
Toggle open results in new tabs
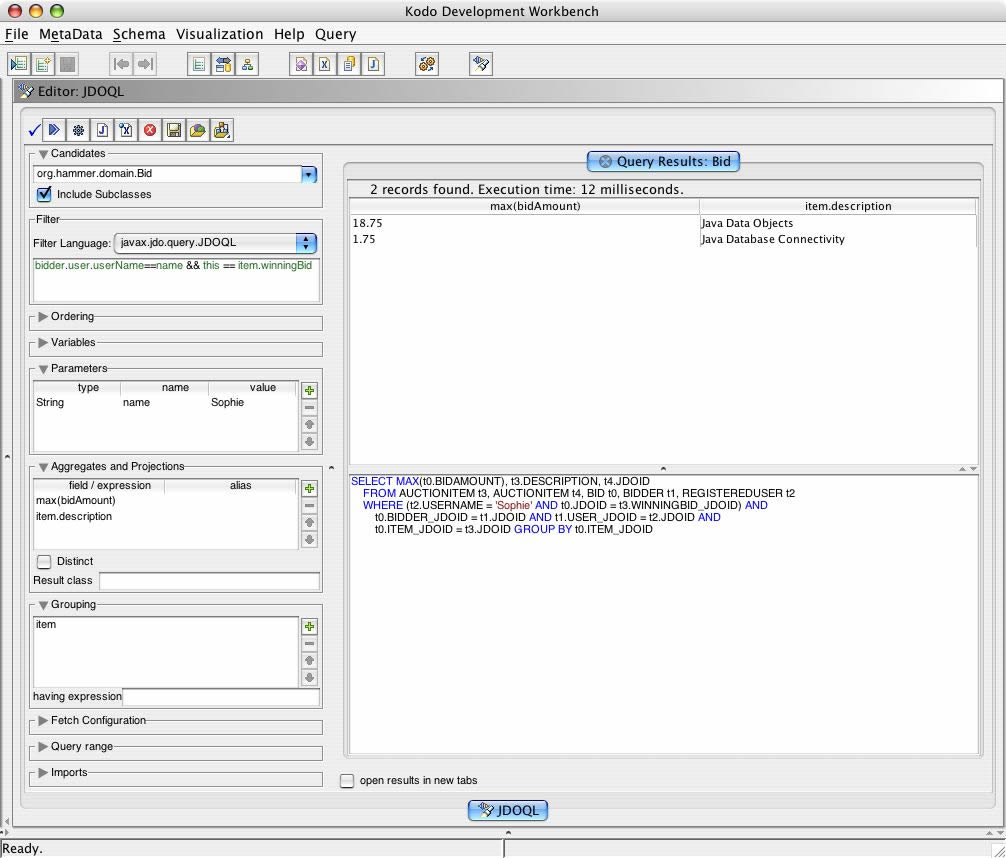tap(347, 781)
